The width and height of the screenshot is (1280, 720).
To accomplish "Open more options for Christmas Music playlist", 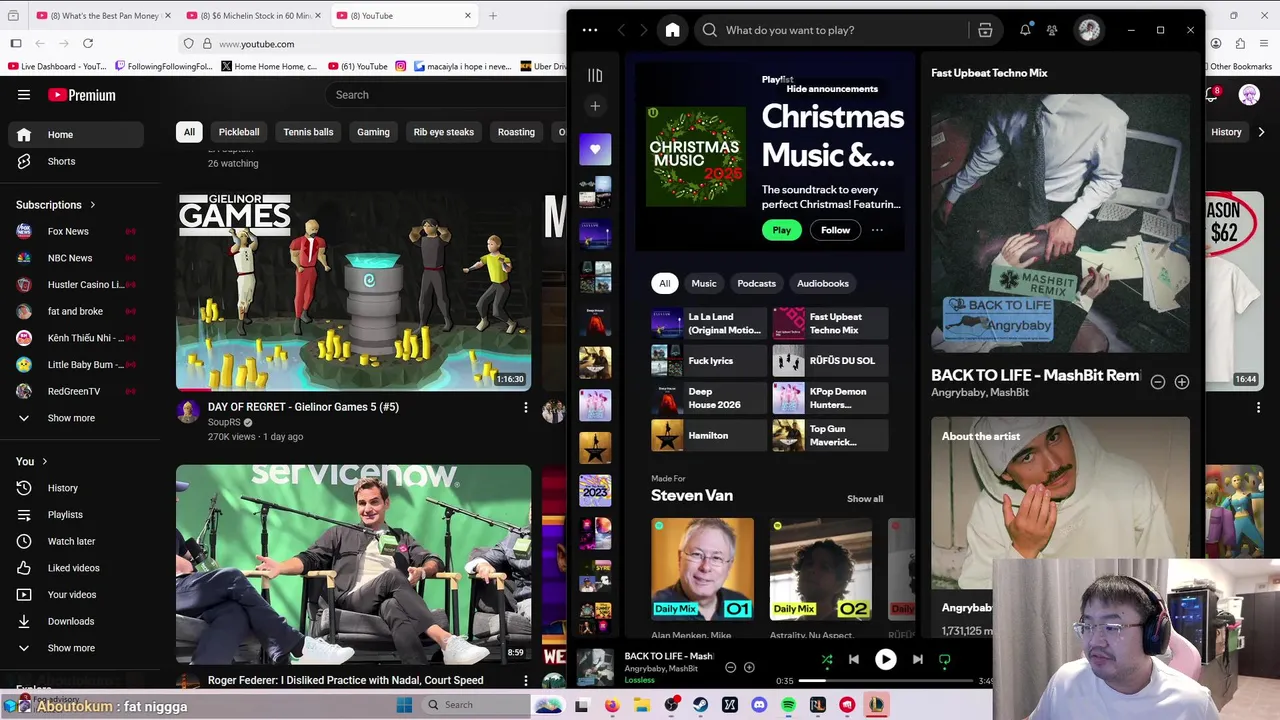I will [877, 230].
